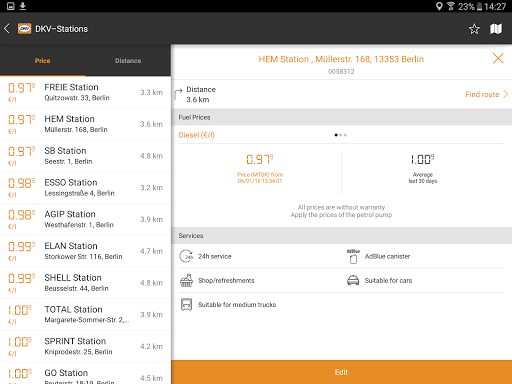
Task: Tap the Suitable for cars label
Action: (x=388, y=280)
